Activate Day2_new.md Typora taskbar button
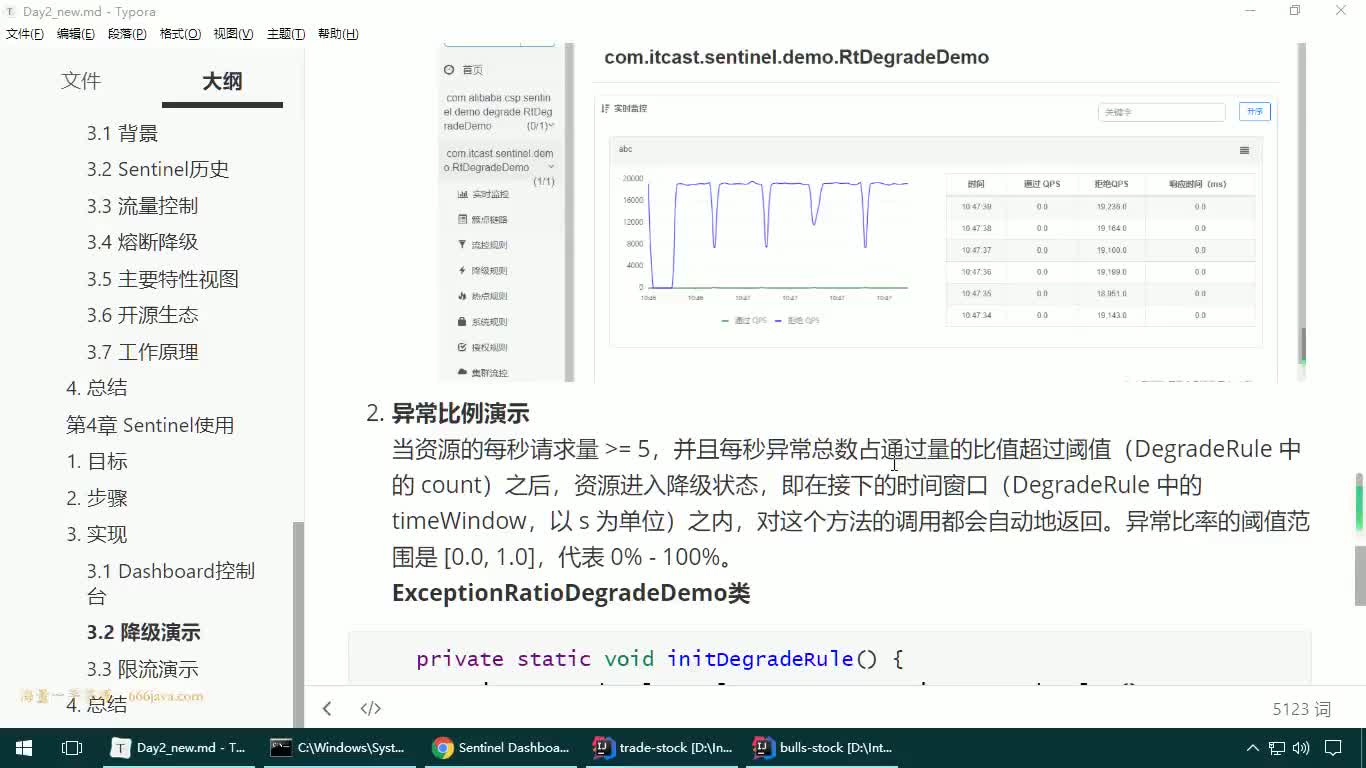The height and width of the screenshot is (768, 1366). (x=181, y=748)
